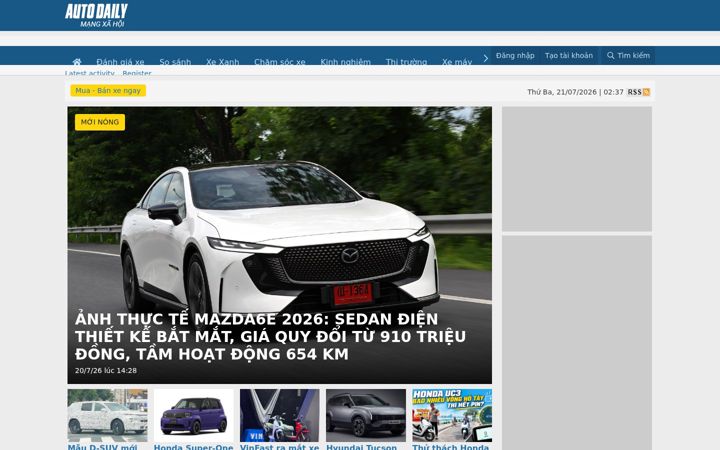Screen dimensions: 720x450
Task: Click the MỚI NÓNG badge
Action: pos(100,122)
